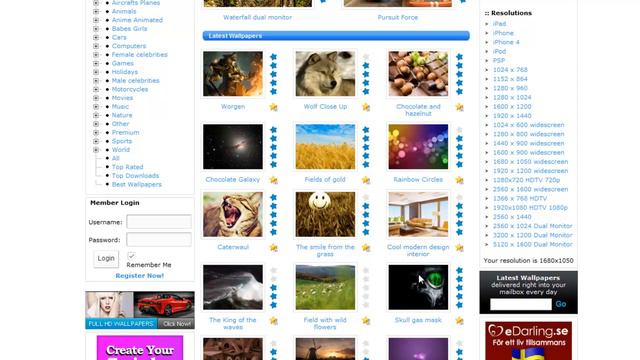Rate Worgen with the top blue star

click(273, 57)
